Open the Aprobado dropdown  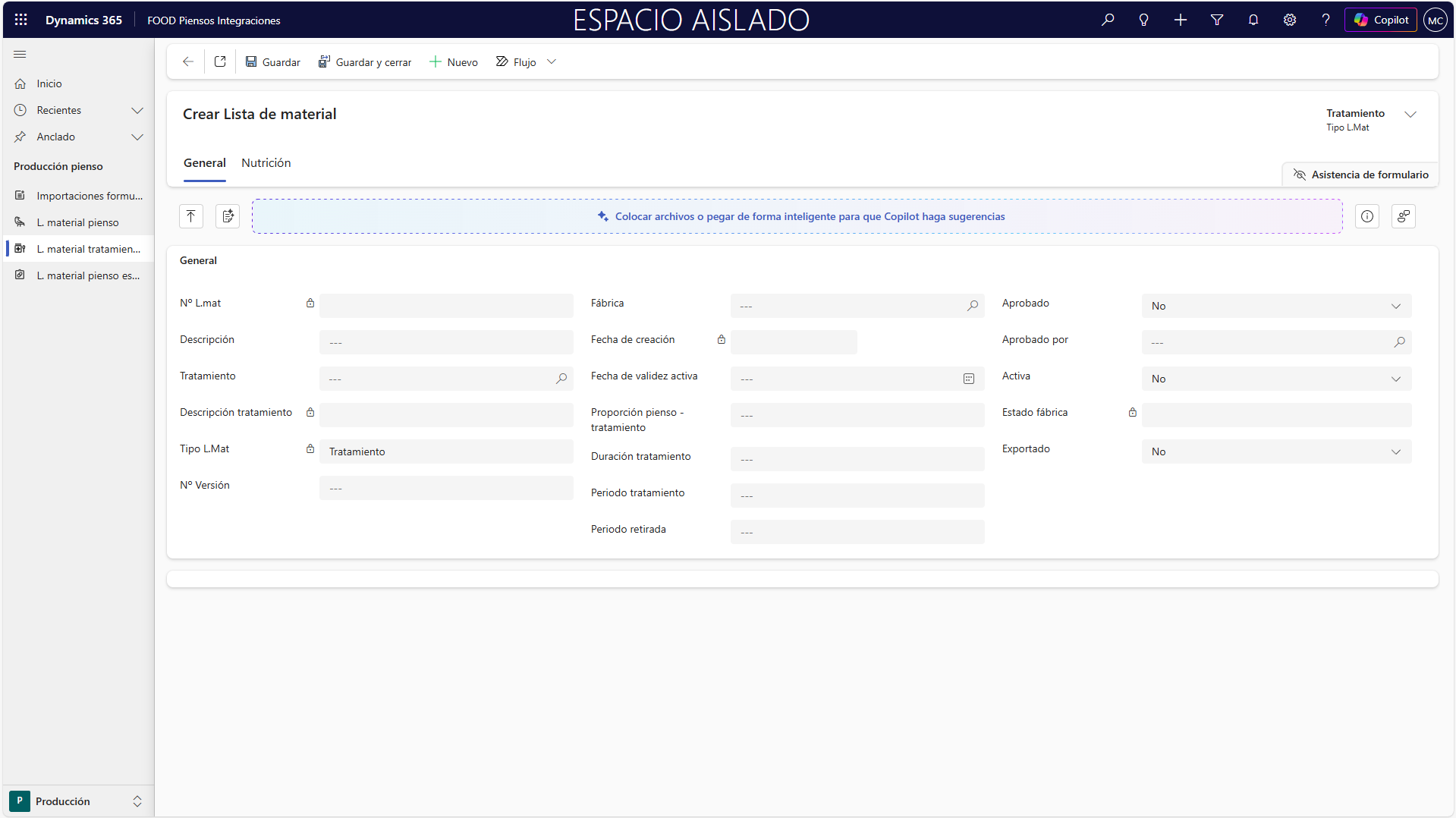[x=1276, y=306]
